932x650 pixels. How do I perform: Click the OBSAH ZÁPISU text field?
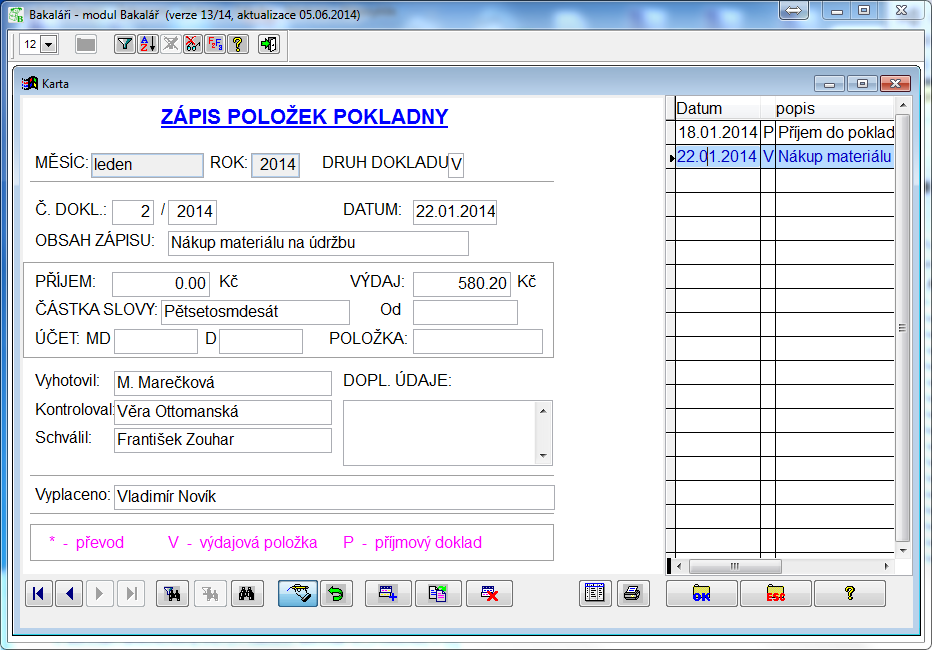click(317, 243)
